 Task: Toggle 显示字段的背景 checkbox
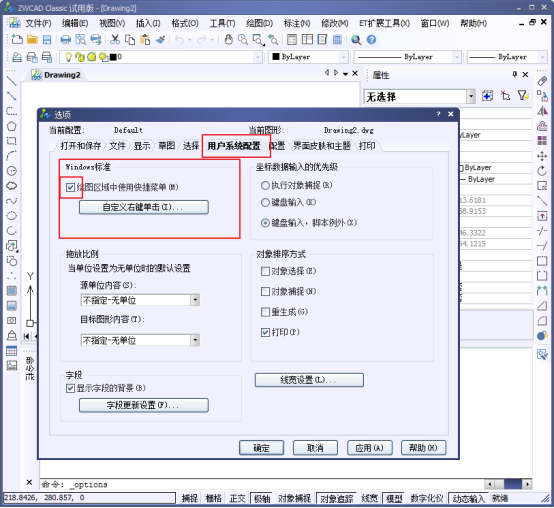coord(70,388)
